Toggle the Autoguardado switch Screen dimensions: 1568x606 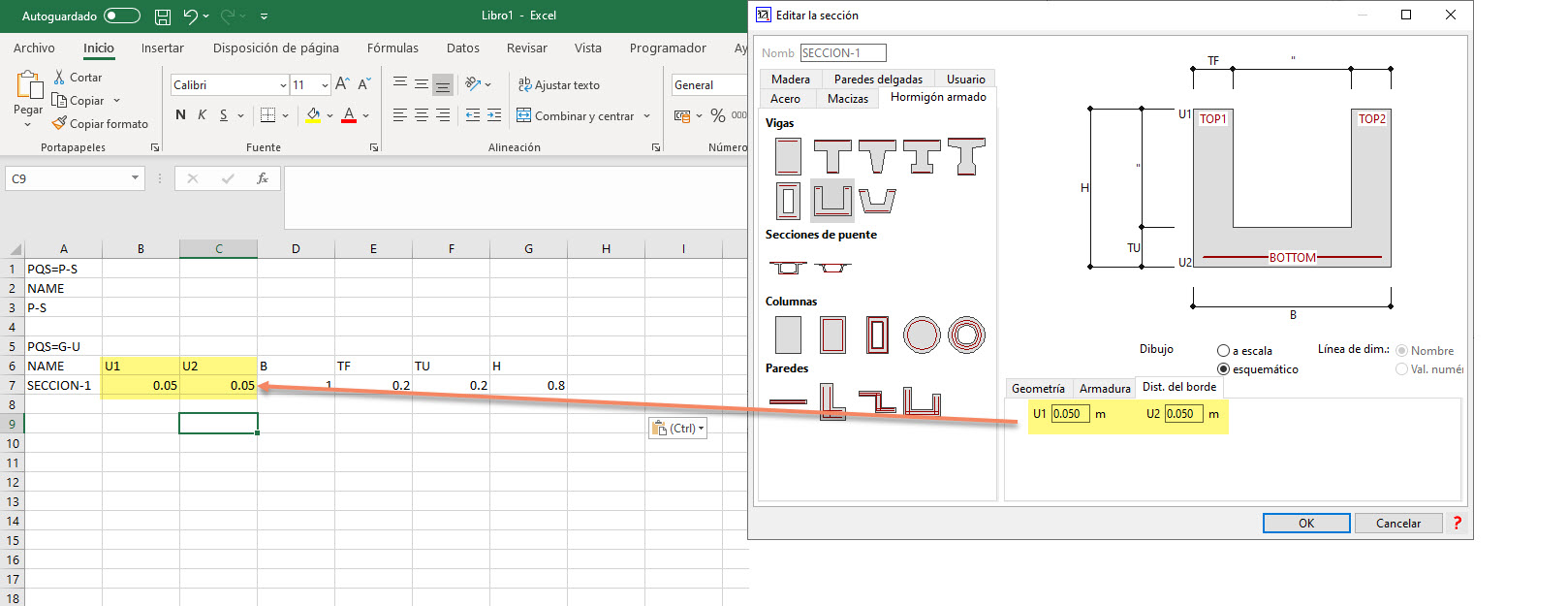click(x=122, y=16)
